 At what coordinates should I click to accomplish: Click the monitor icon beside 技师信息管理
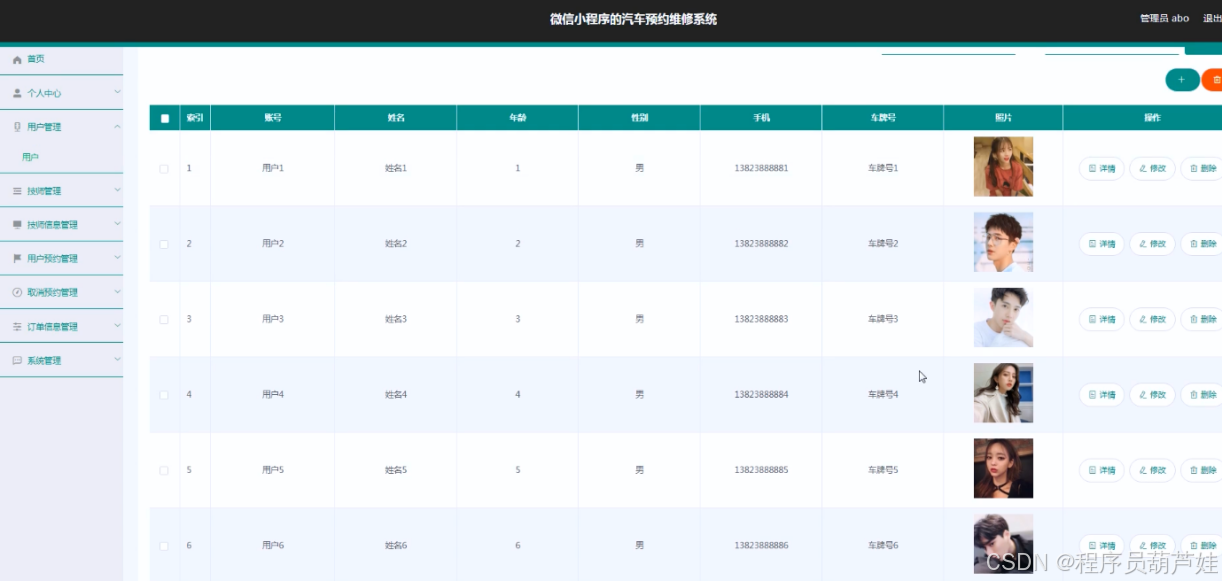click(x=17, y=225)
